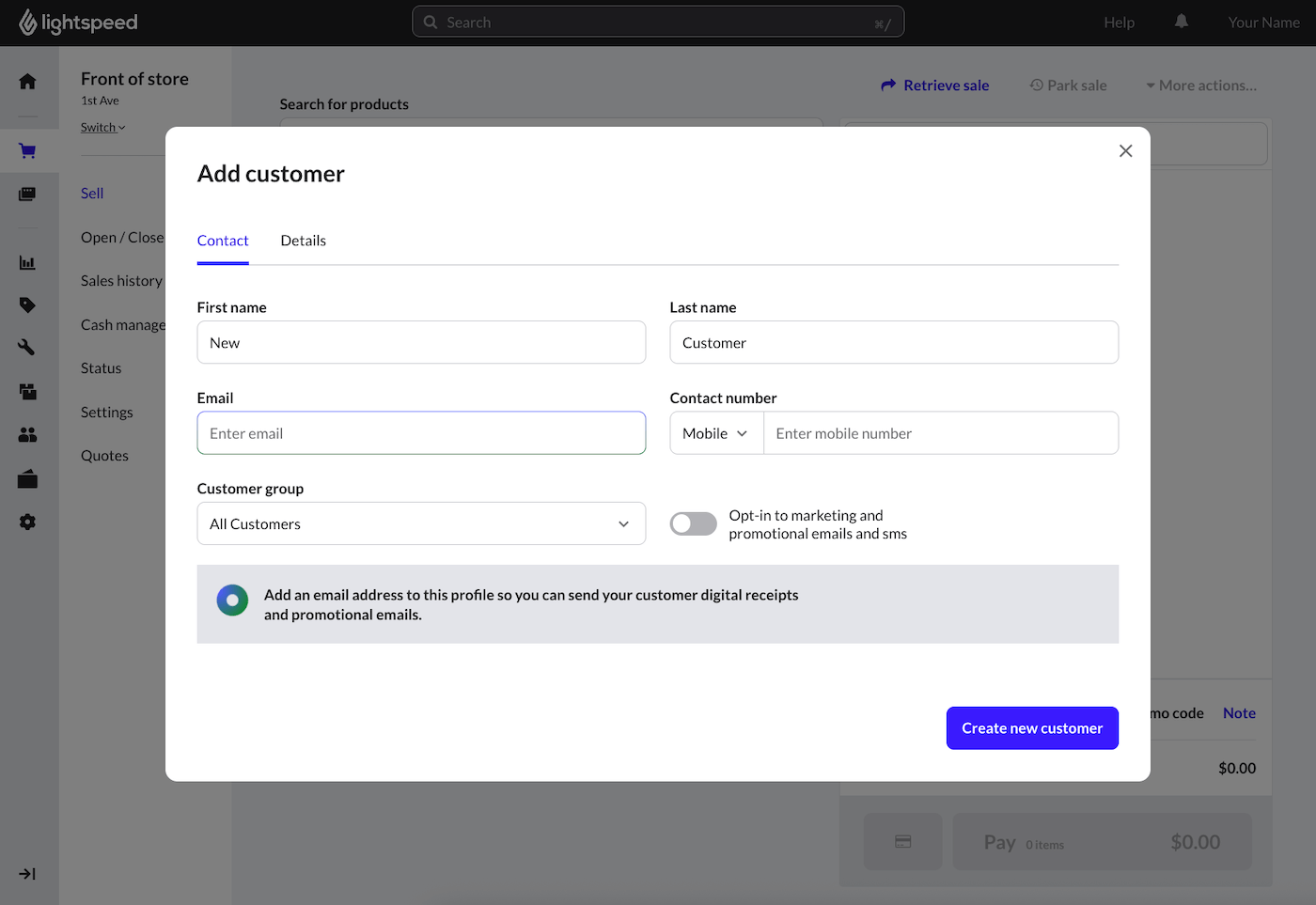This screenshot has height=905, width=1316.
Task: Click the Create new customer button
Action: point(1031,728)
